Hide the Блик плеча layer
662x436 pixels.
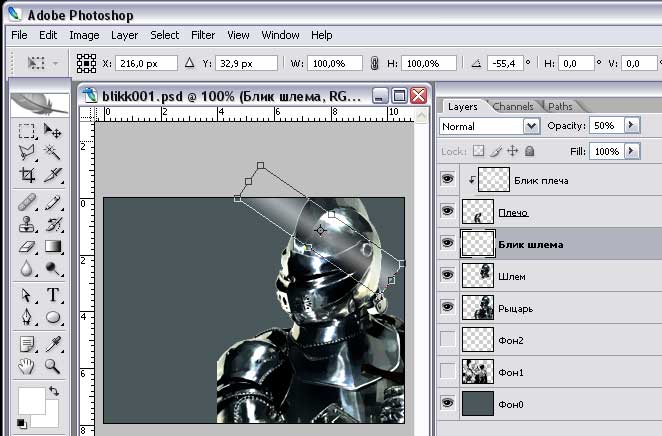pyautogui.click(x=448, y=179)
